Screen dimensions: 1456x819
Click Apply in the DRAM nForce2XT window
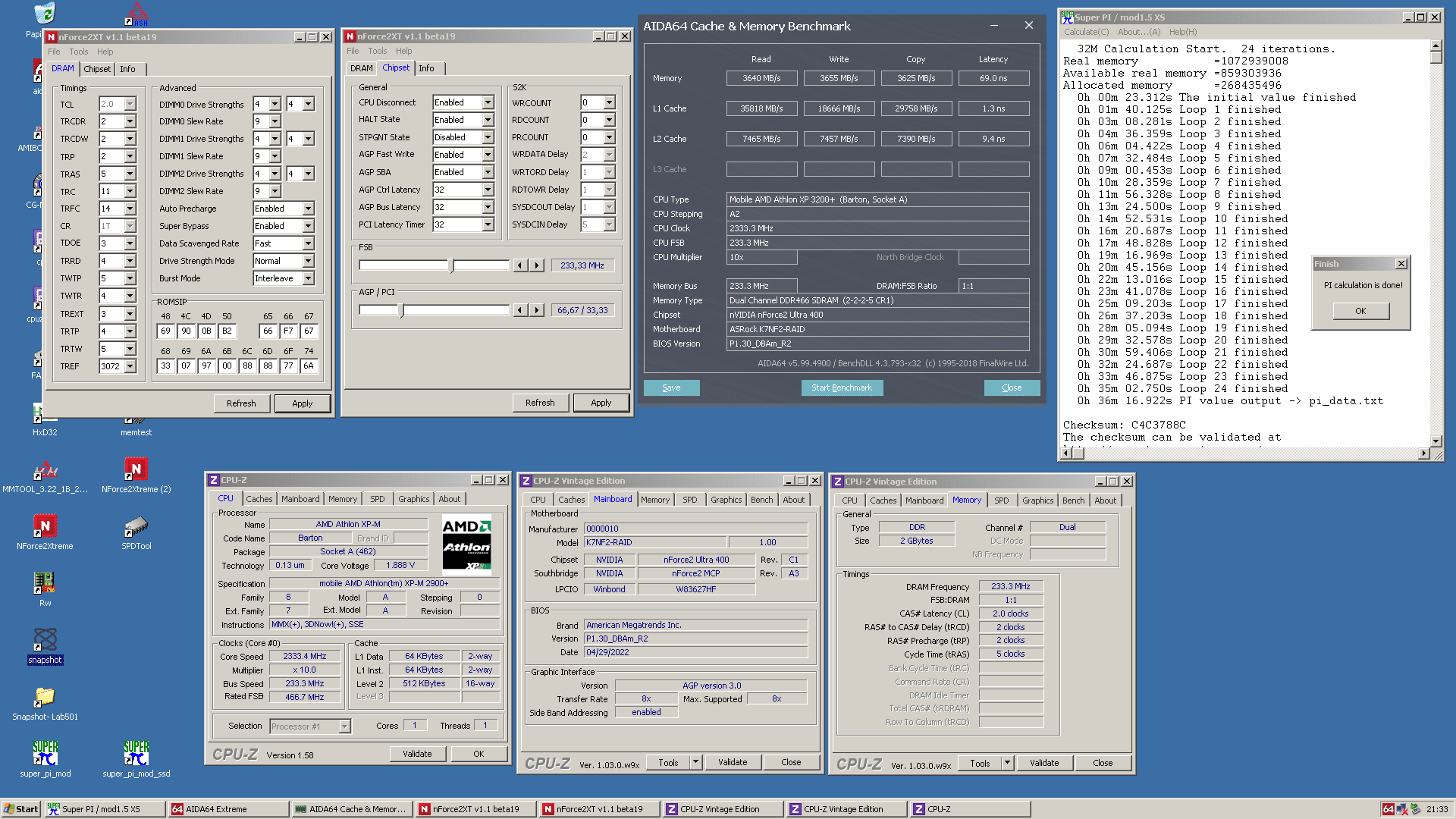click(x=303, y=403)
